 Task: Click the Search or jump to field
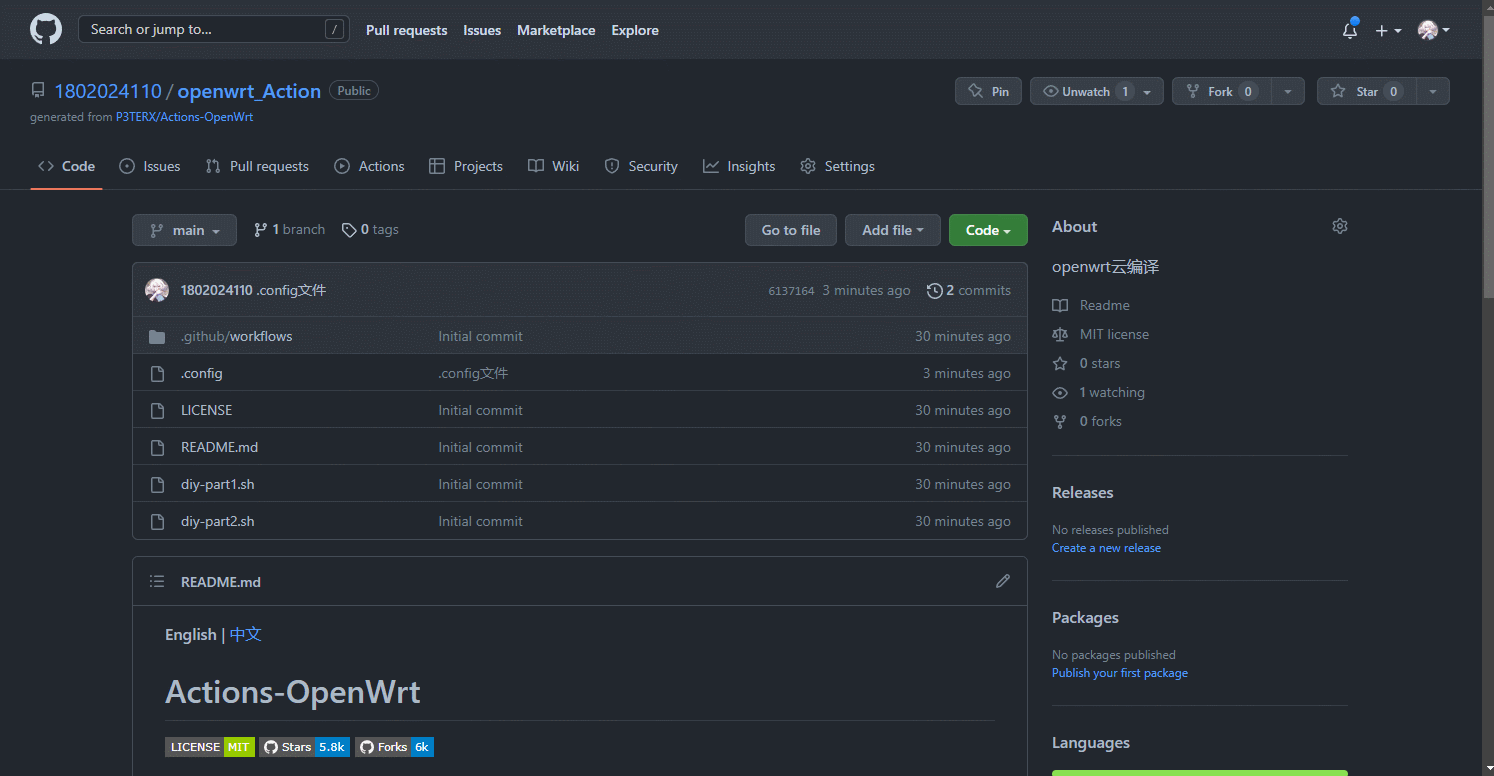tap(214, 30)
